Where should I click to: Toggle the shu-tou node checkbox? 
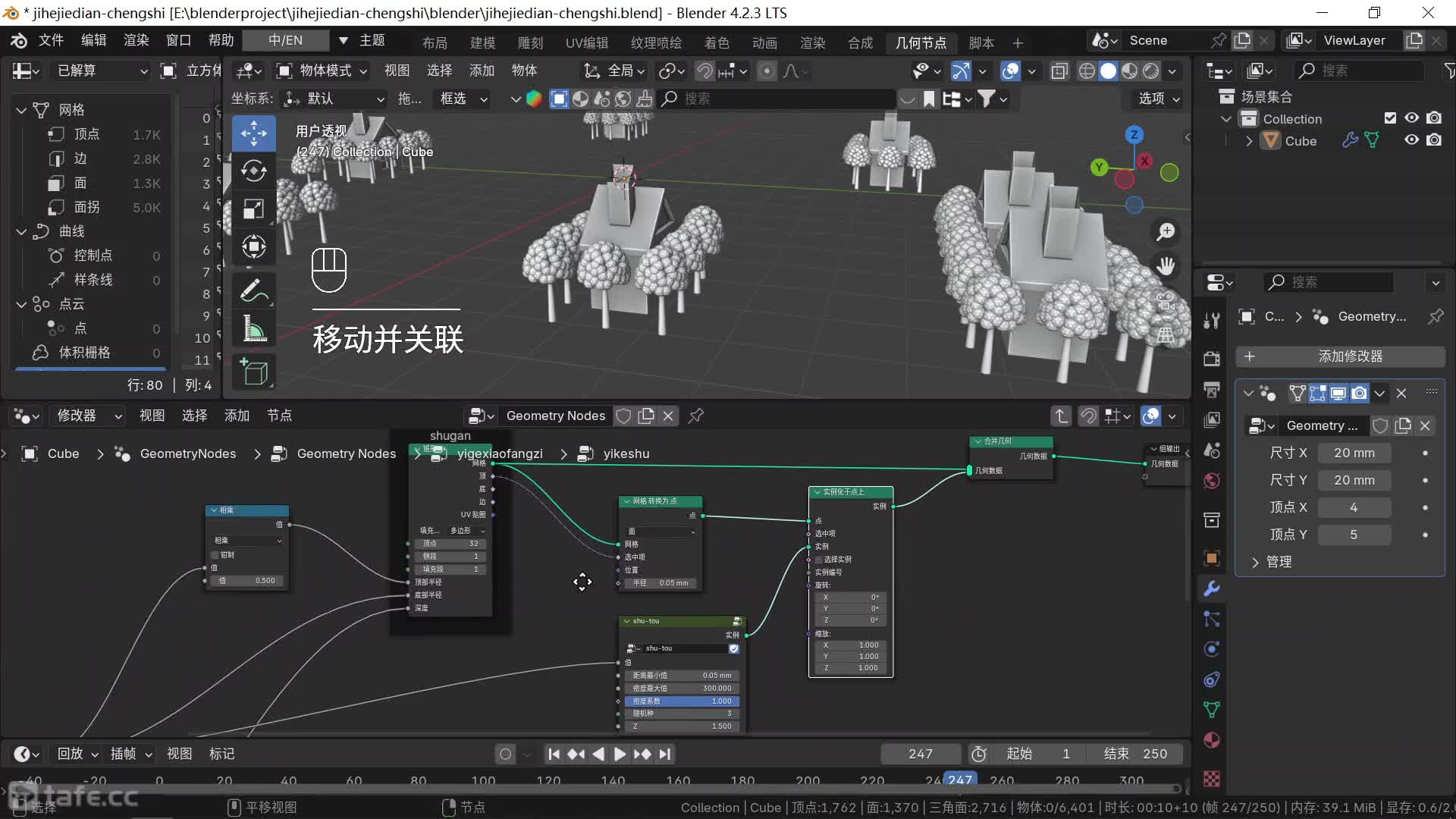[x=733, y=648]
